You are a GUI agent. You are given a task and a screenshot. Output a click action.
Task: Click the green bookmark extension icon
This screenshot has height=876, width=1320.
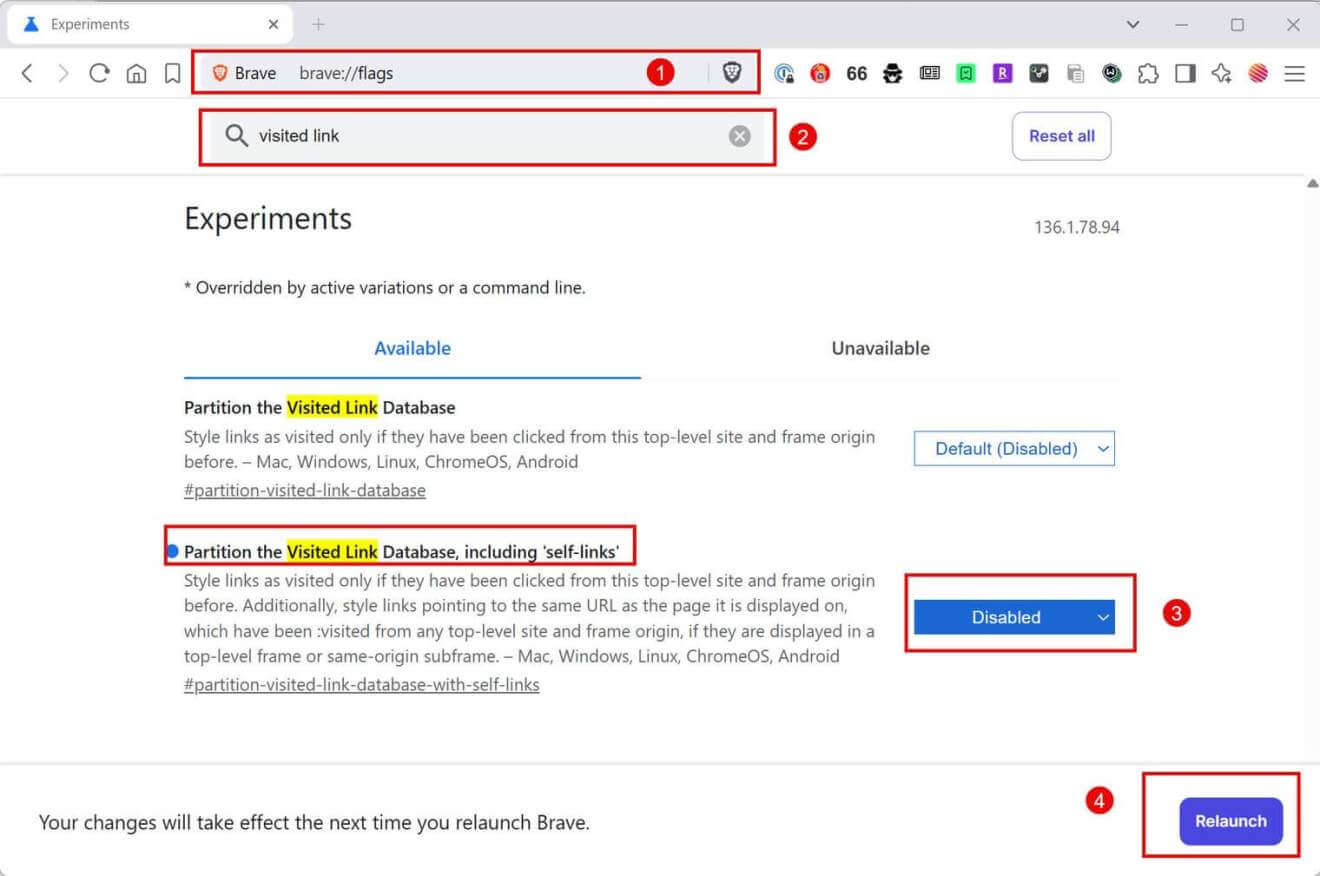click(x=966, y=73)
